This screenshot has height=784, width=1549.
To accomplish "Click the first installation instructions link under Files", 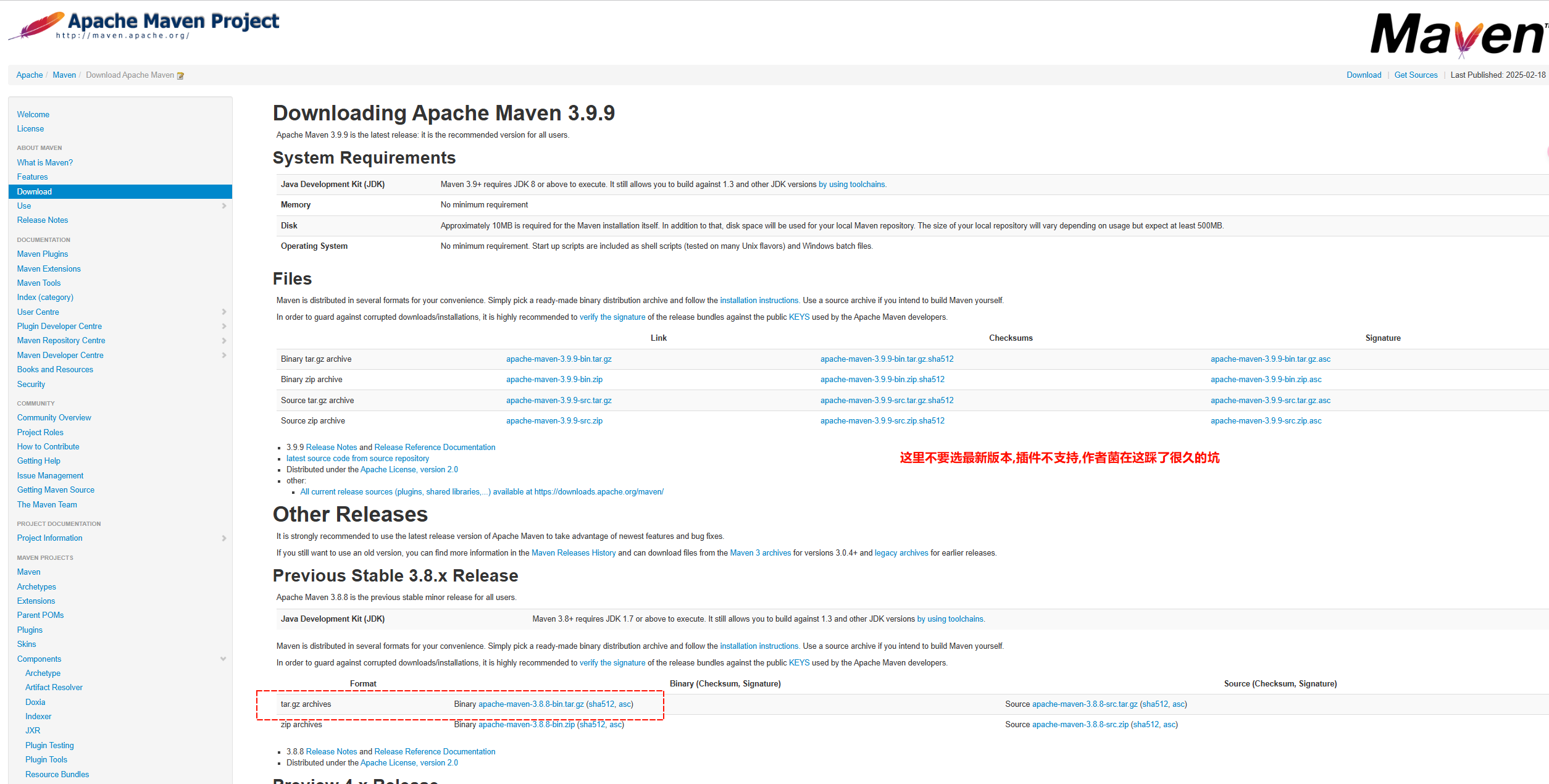I will (x=759, y=301).
